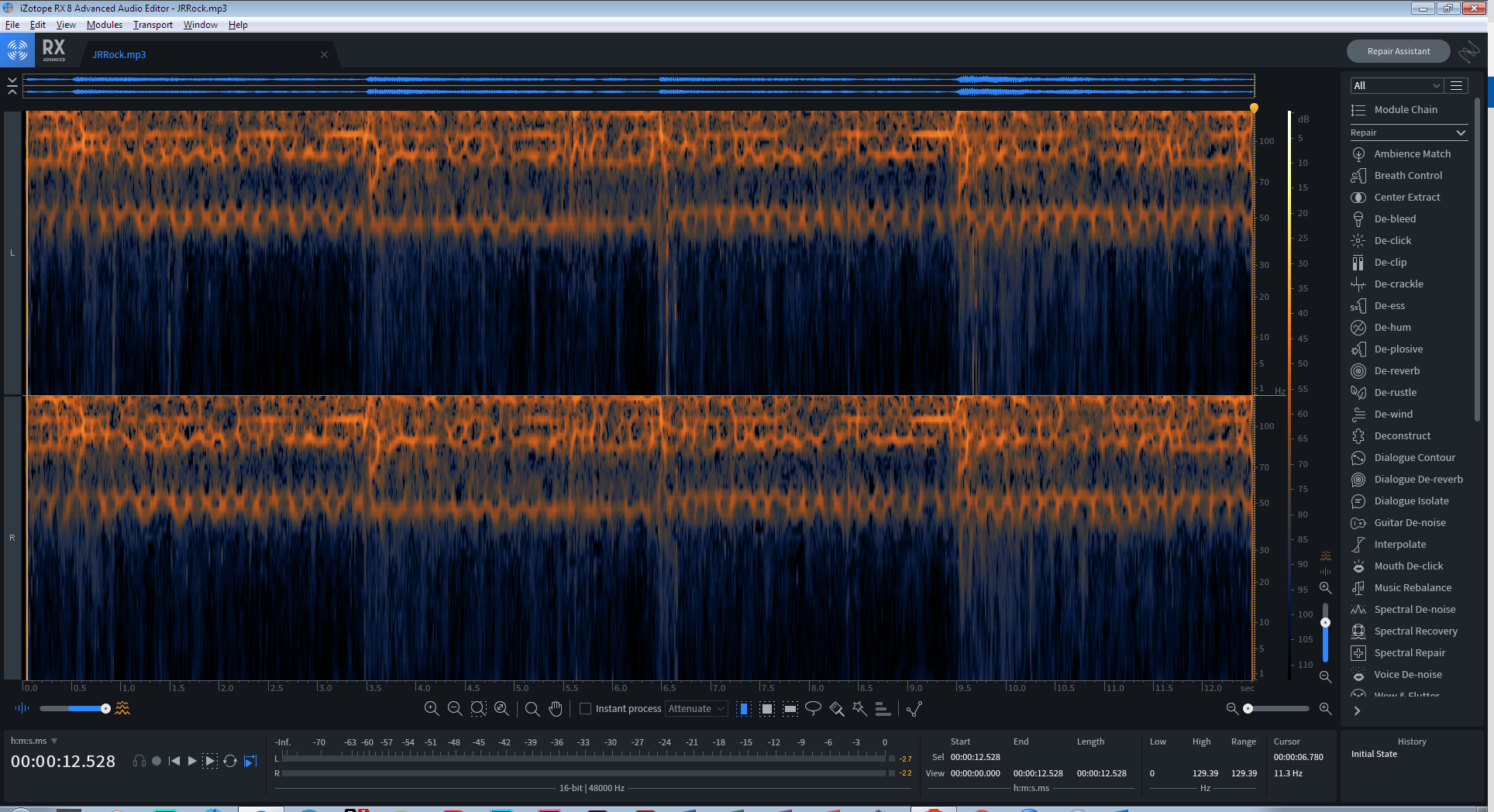Enable the Instant process checkbox
The width and height of the screenshot is (1494, 812).
586,708
